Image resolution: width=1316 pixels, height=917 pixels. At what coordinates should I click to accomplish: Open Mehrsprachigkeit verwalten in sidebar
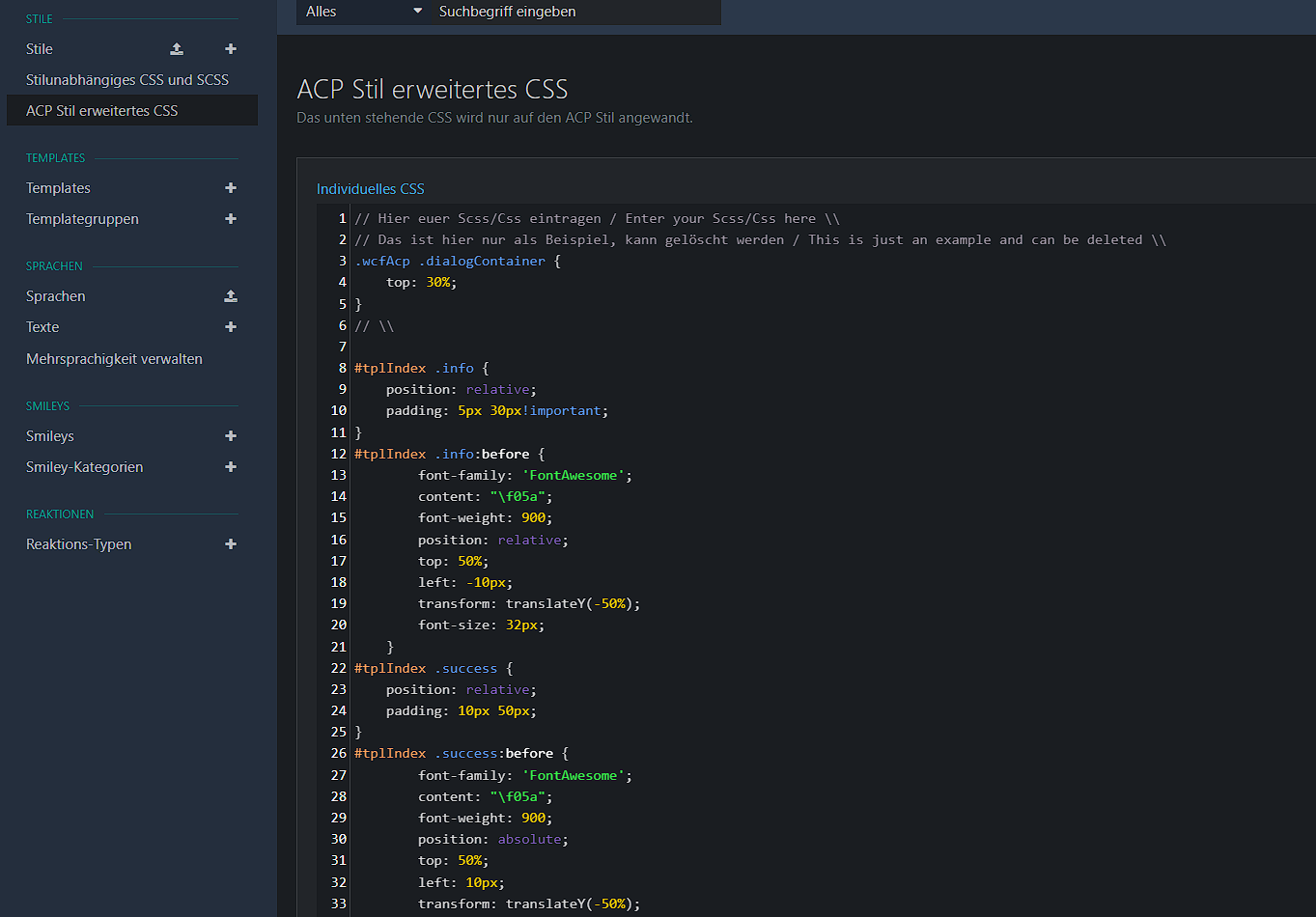point(114,359)
